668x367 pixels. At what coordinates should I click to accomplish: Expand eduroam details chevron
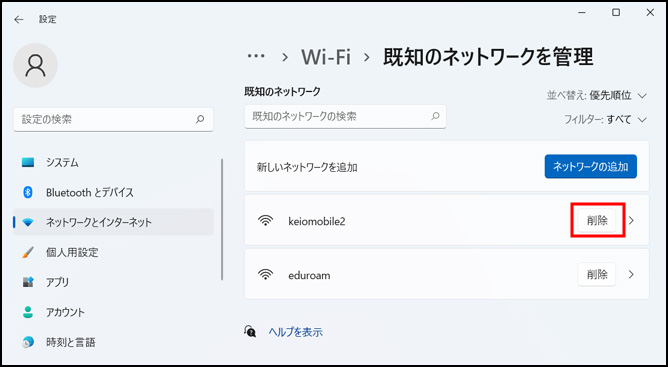point(631,275)
